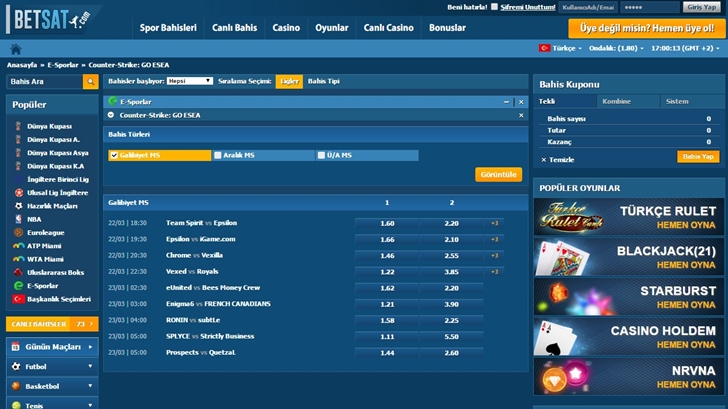Open the CANLI BAHİSLER 73 button
The width and height of the screenshot is (728, 409).
52,324
